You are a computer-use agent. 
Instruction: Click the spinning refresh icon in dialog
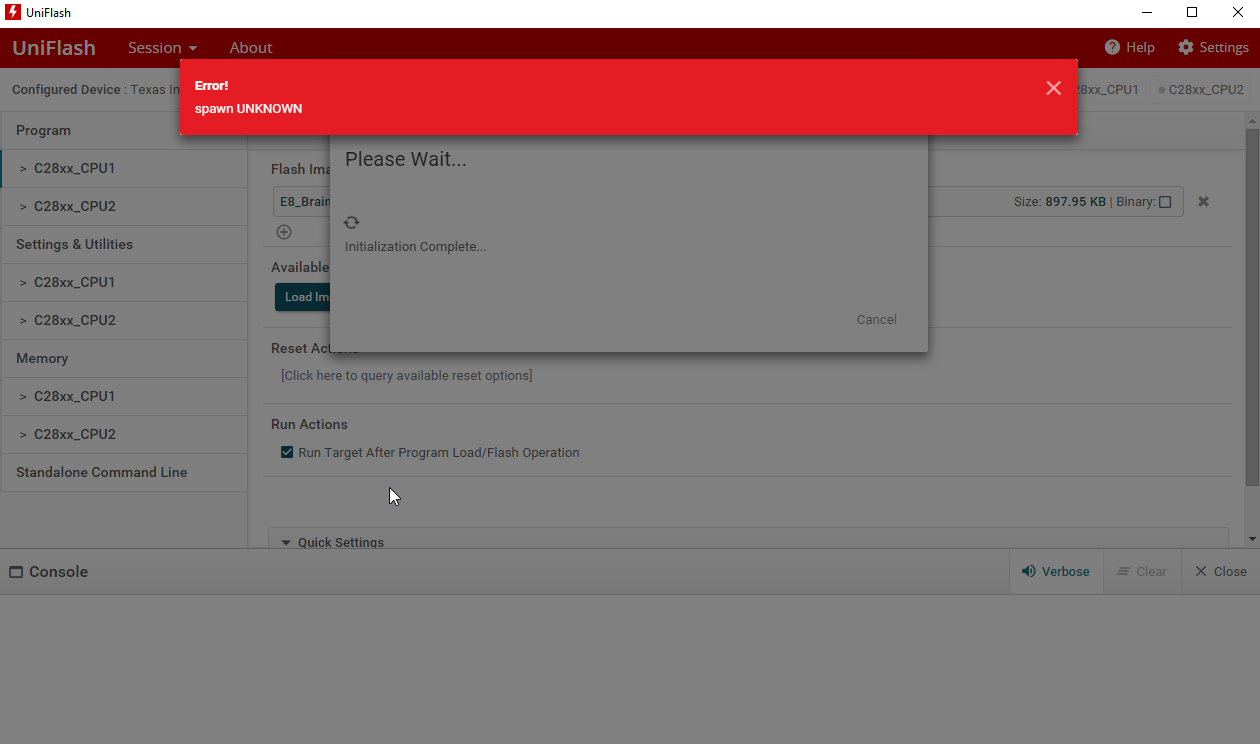(351, 222)
